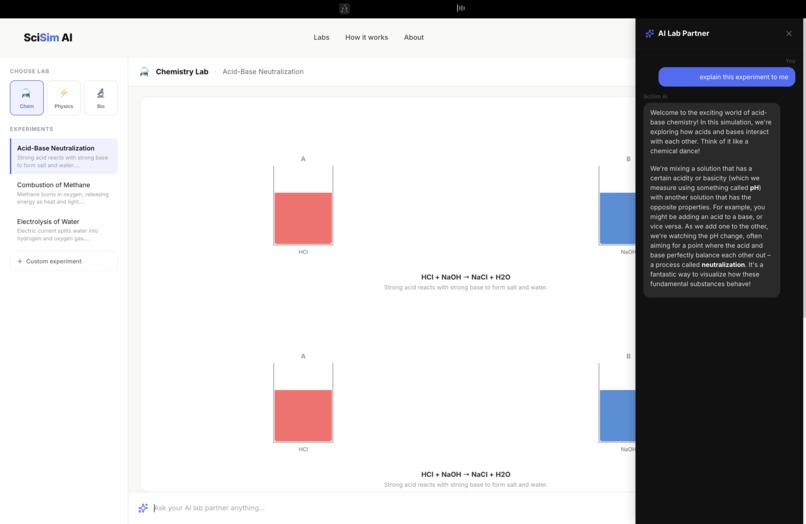The height and width of the screenshot is (524, 806).
Task: Click the 'explain this experiment to me' message bubble
Action: [727, 77]
